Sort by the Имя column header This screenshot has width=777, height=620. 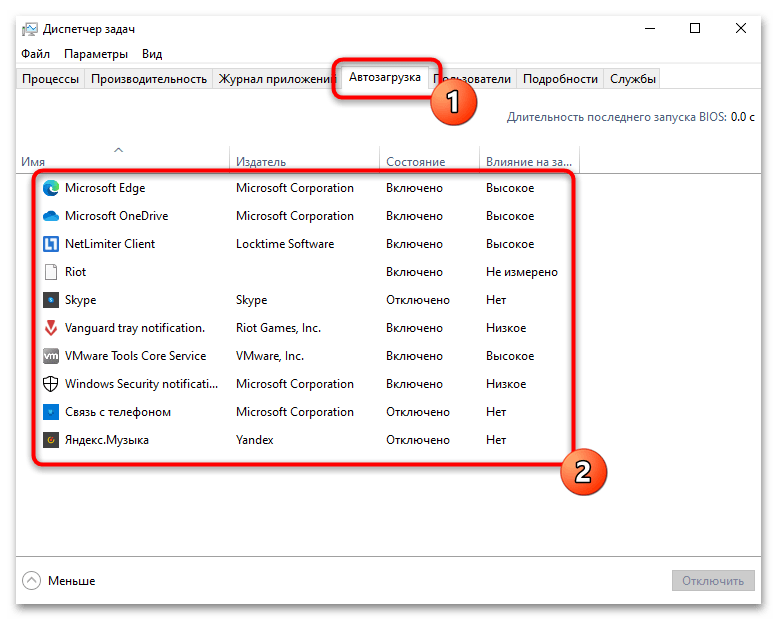click(x=122, y=160)
